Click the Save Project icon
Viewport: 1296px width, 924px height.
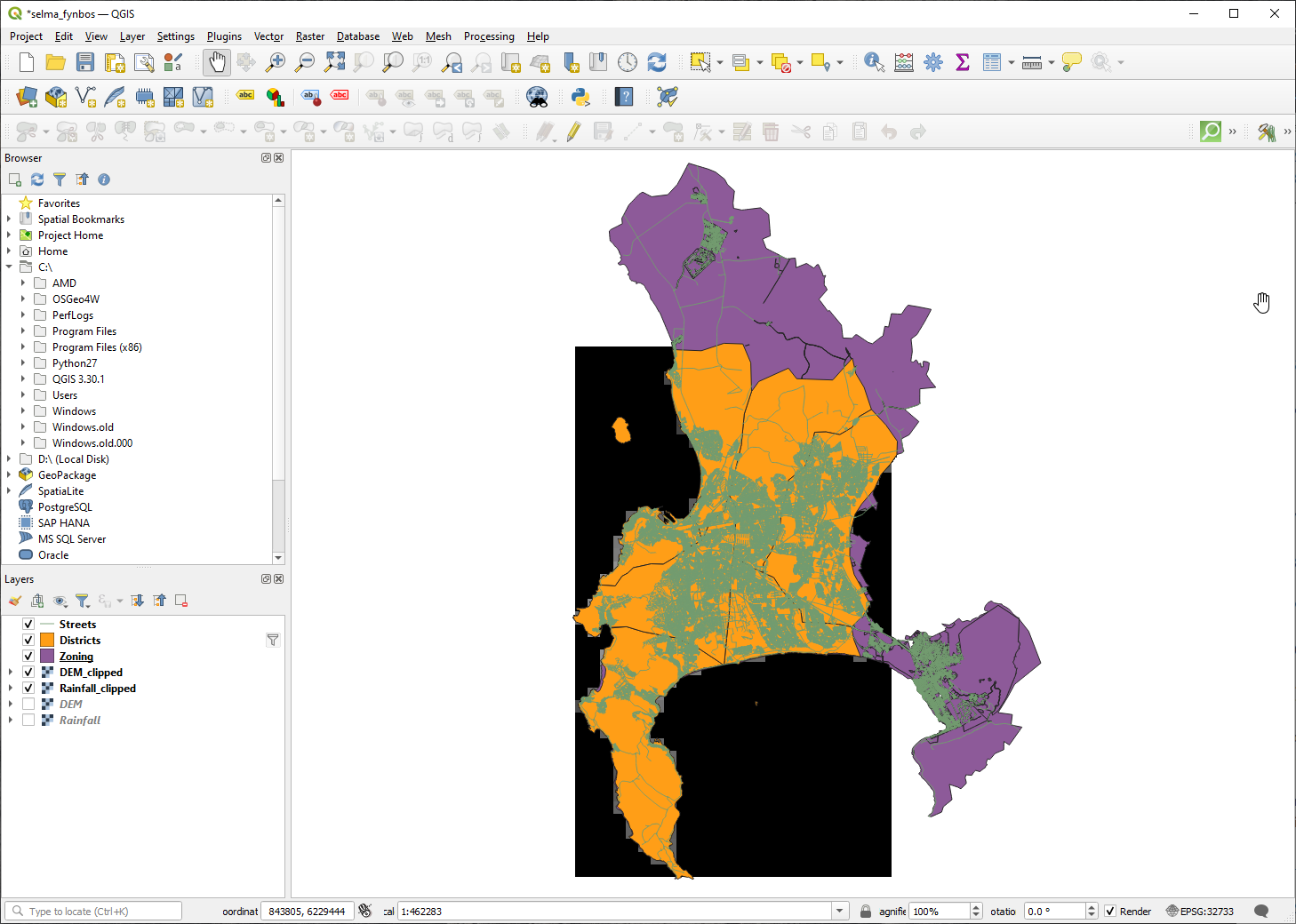pyautogui.click(x=84, y=62)
